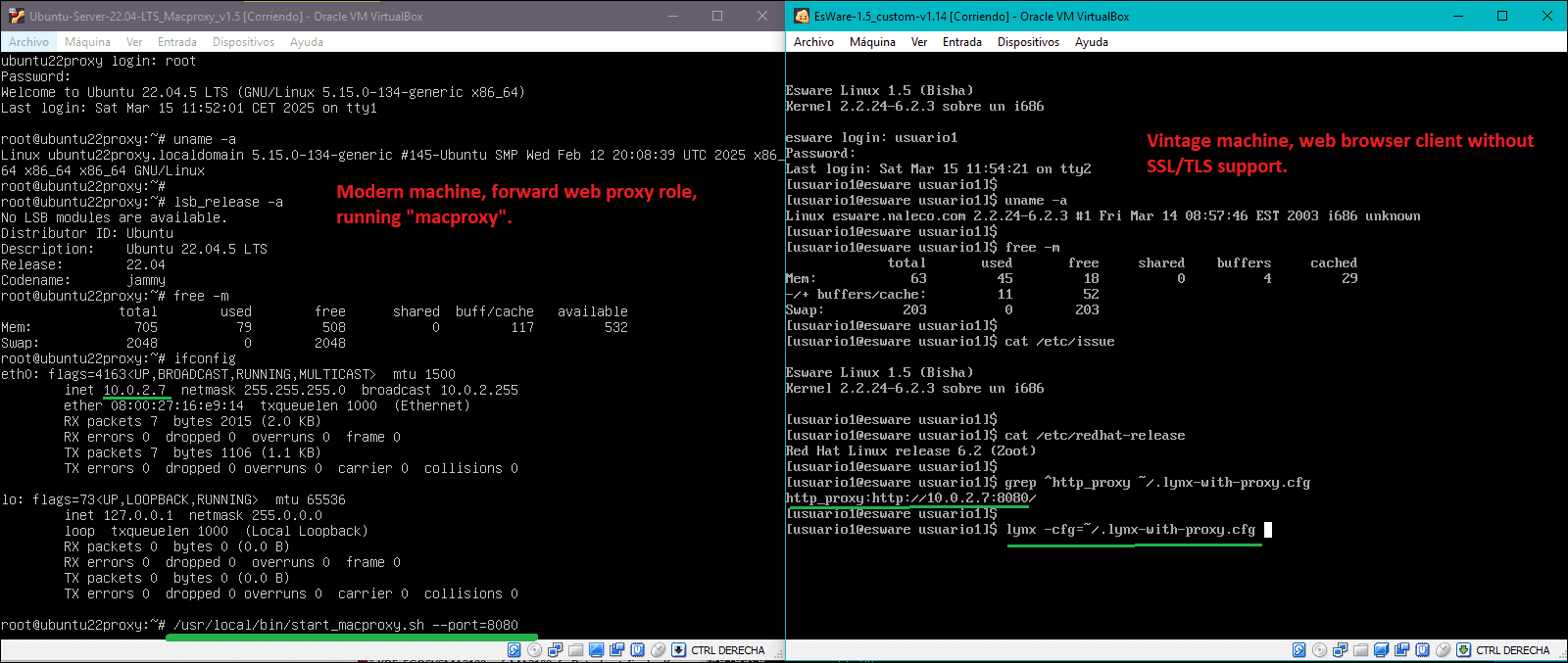
Task: Open Ayuda menu in Ubuntu-Server window
Action: [306, 42]
